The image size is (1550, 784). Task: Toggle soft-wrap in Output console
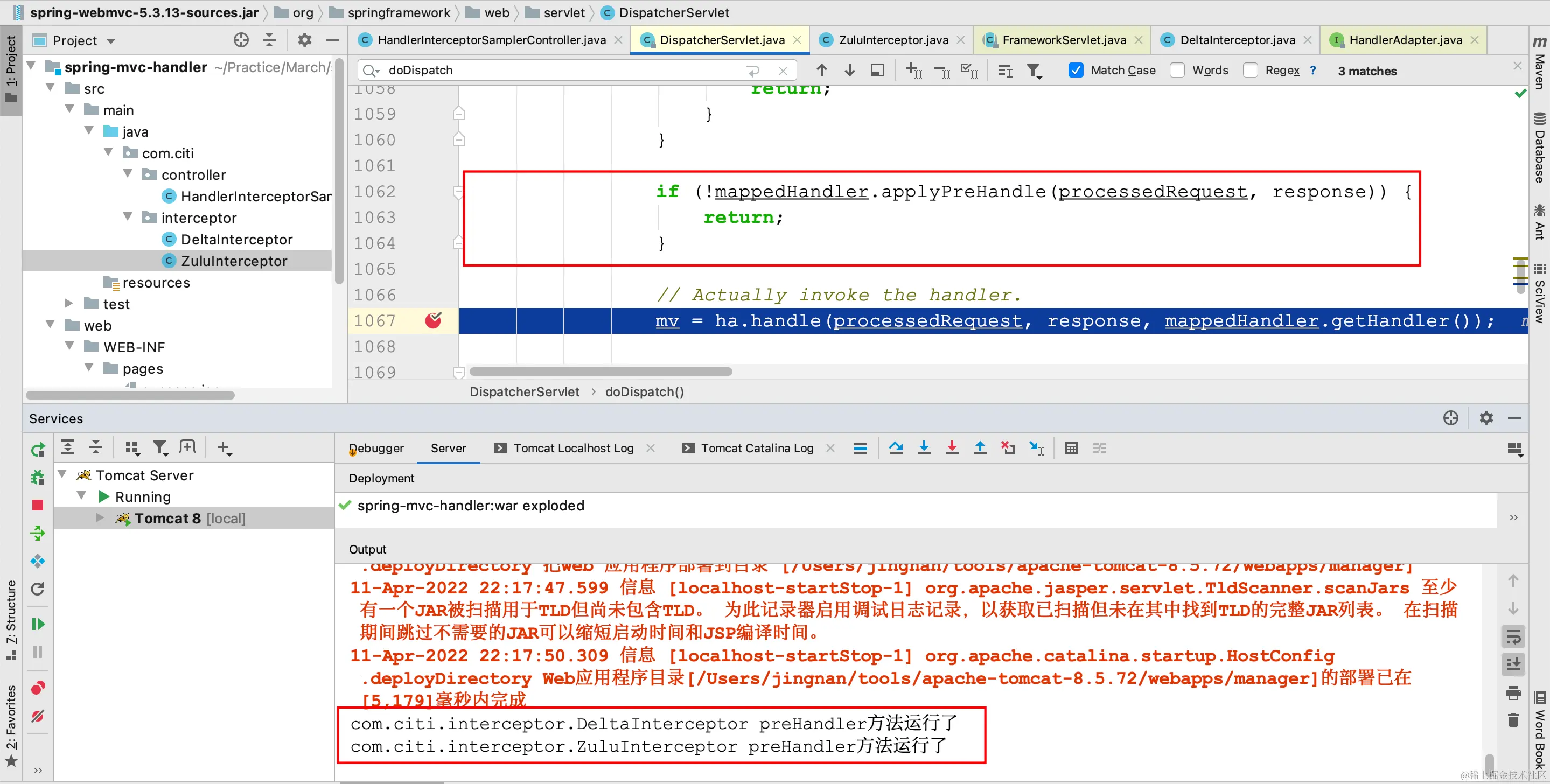point(1513,636)
